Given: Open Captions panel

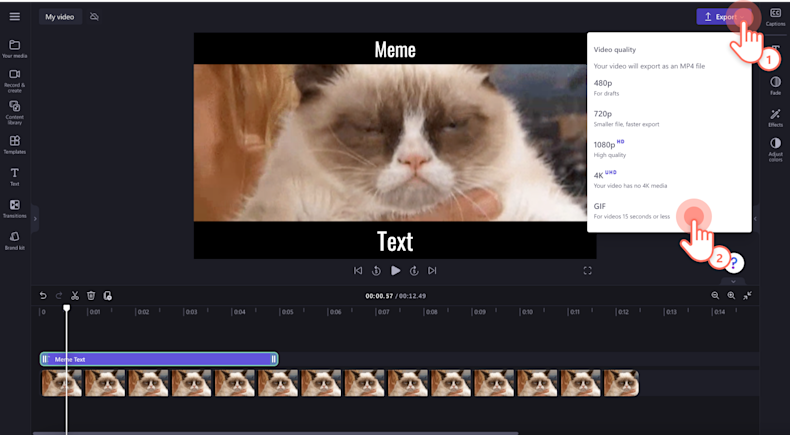Looking at the screenshot, I should tap(775, 17).
